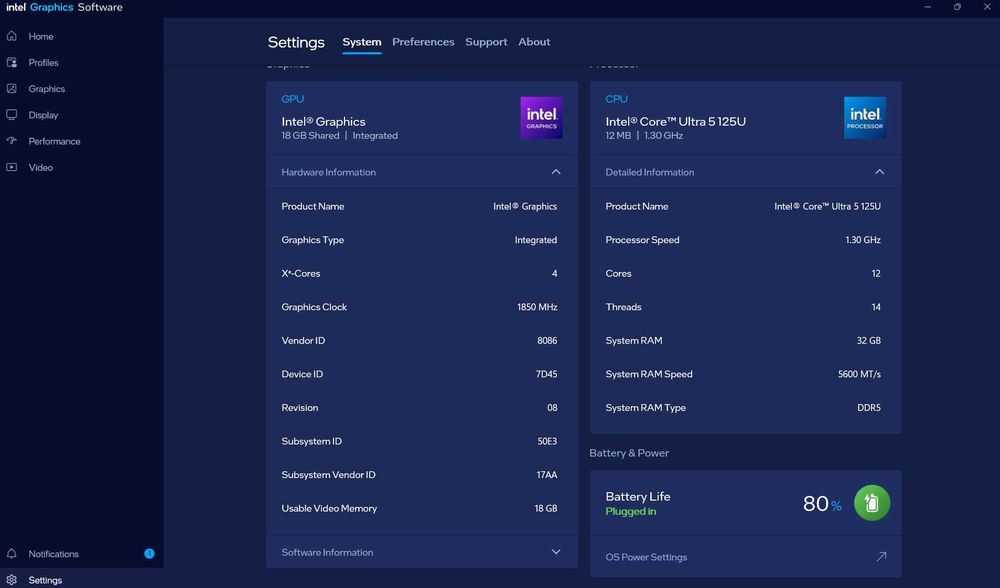Click the Settings gear icon in sidebar
The width and height of the screenshot is (1000, 588).
[x=11, y=580]
